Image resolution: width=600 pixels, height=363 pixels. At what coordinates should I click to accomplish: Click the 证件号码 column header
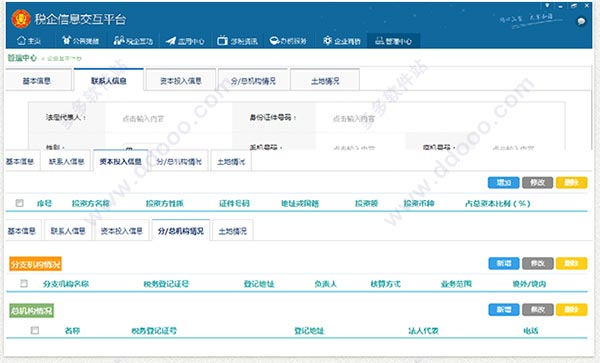click(x=234, y=203)
